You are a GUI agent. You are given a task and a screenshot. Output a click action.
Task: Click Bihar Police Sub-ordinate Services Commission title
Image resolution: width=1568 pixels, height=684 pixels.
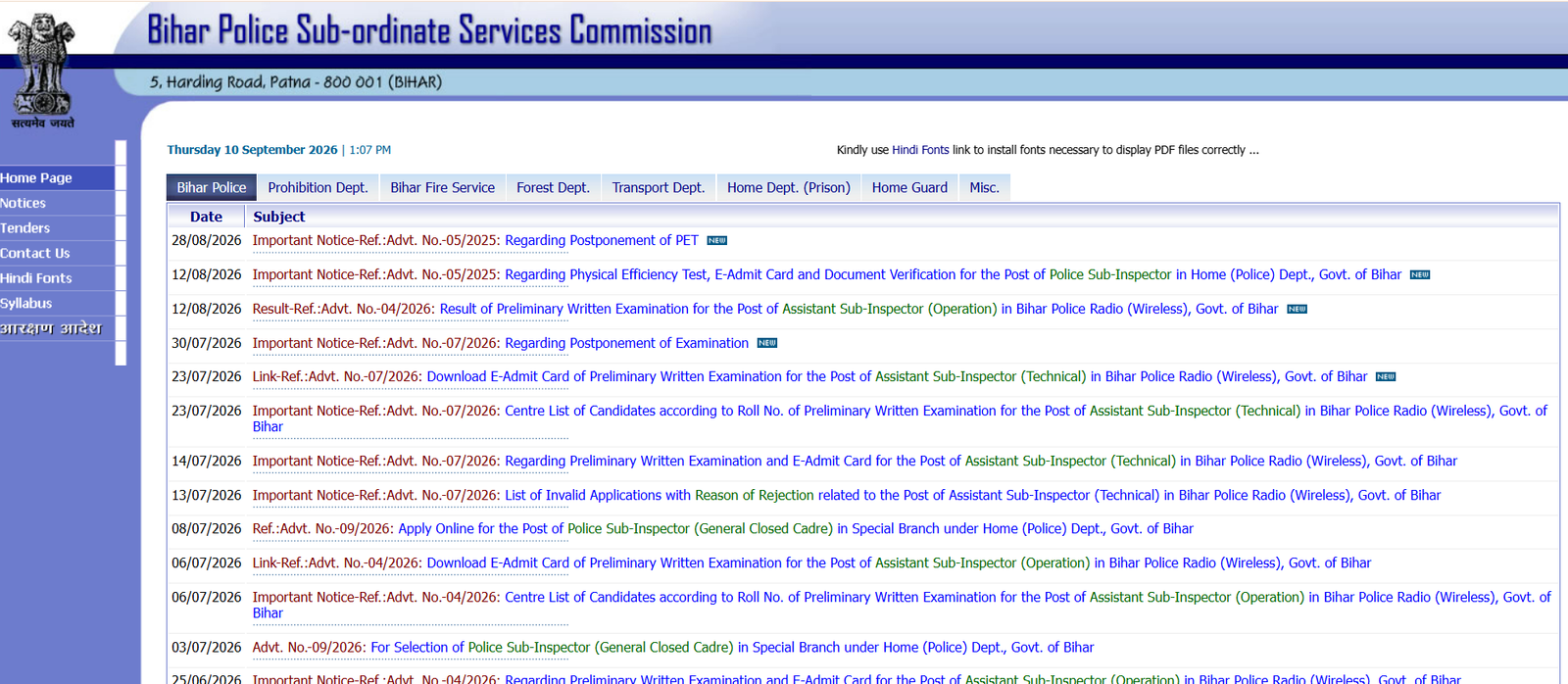(x=429, y=30)
